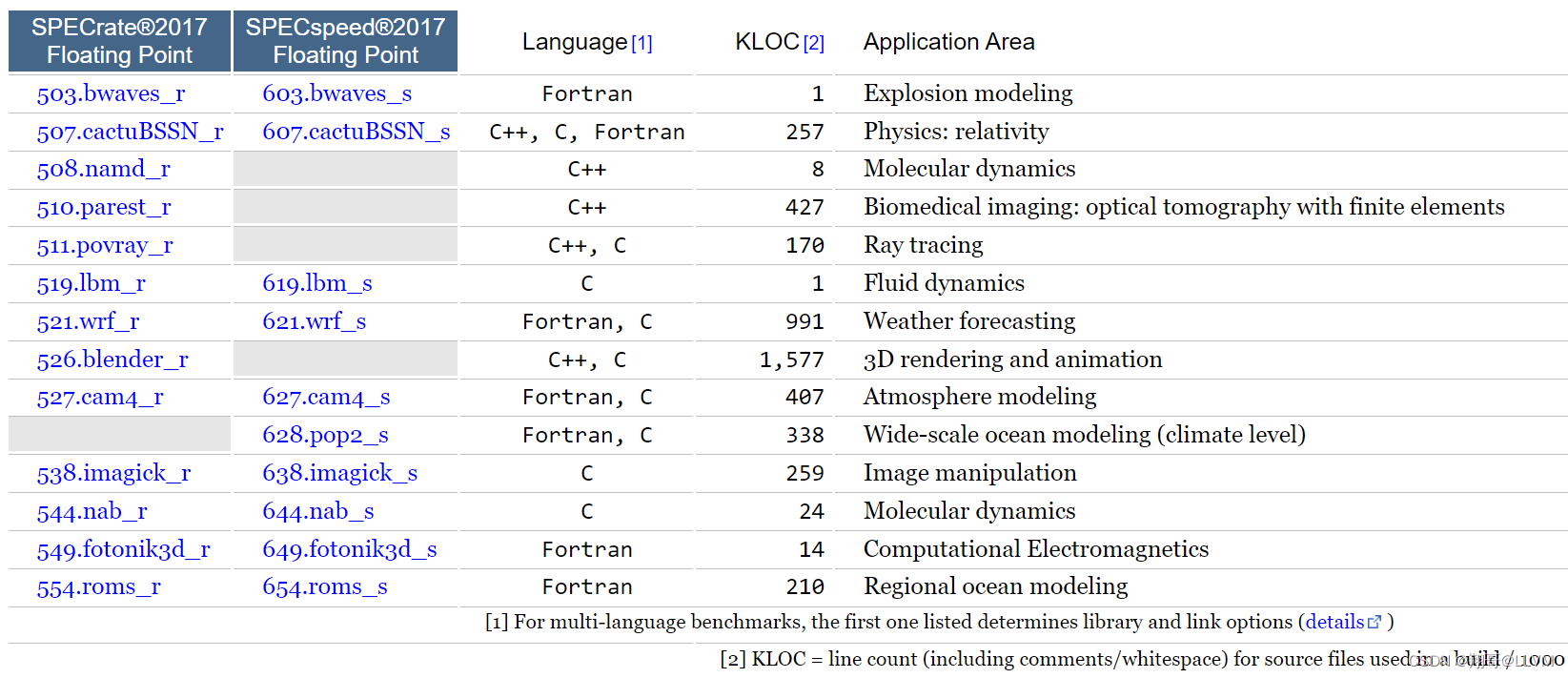Click the KLOC value 14
The width and height of the screenshot is (1568, 678).
click(812, 549)
